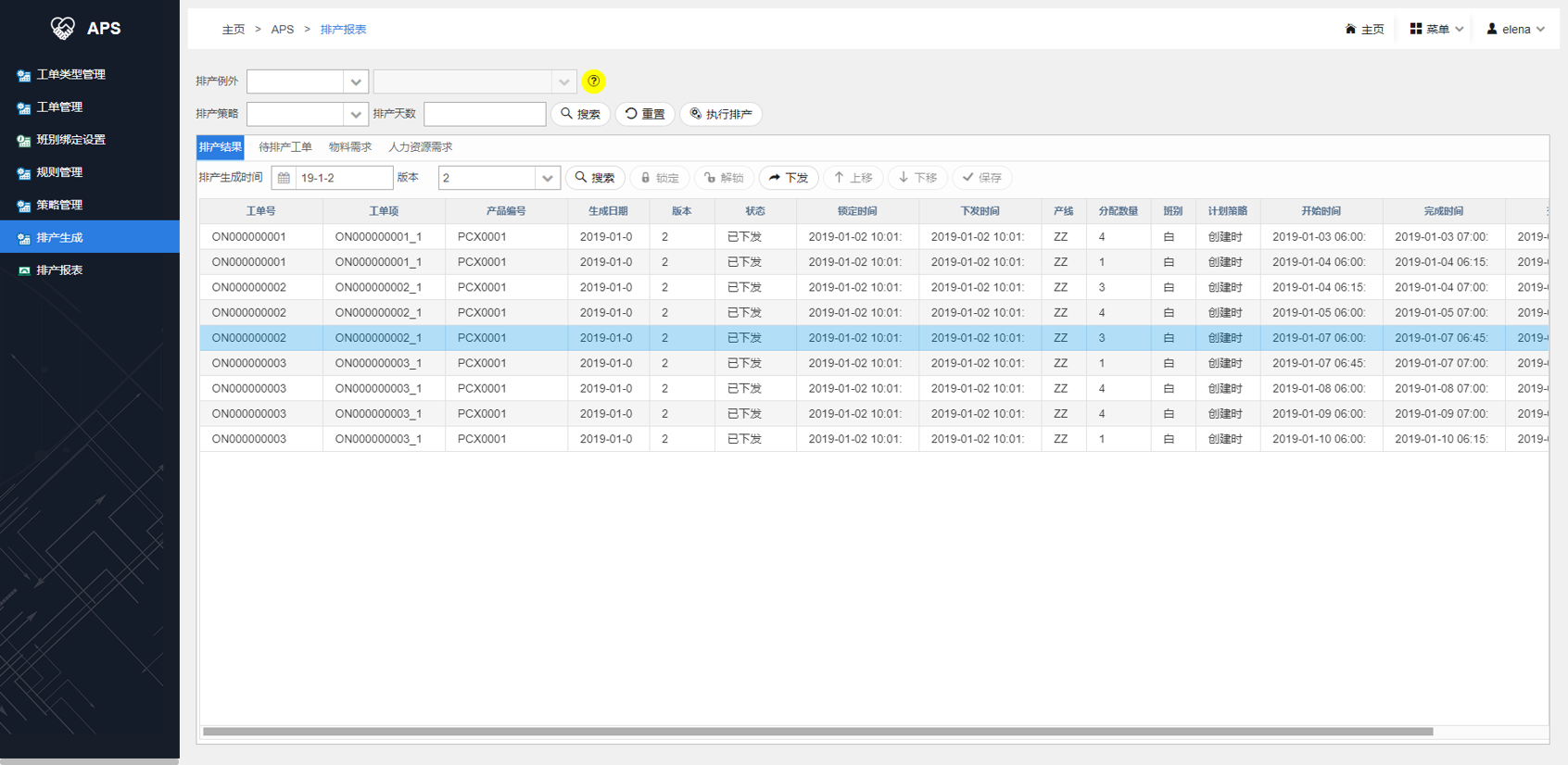The height and width of the screenshot is (765, 1568).
Task: Click 主页 in the breadcrumb
Action: coord(234,30)
